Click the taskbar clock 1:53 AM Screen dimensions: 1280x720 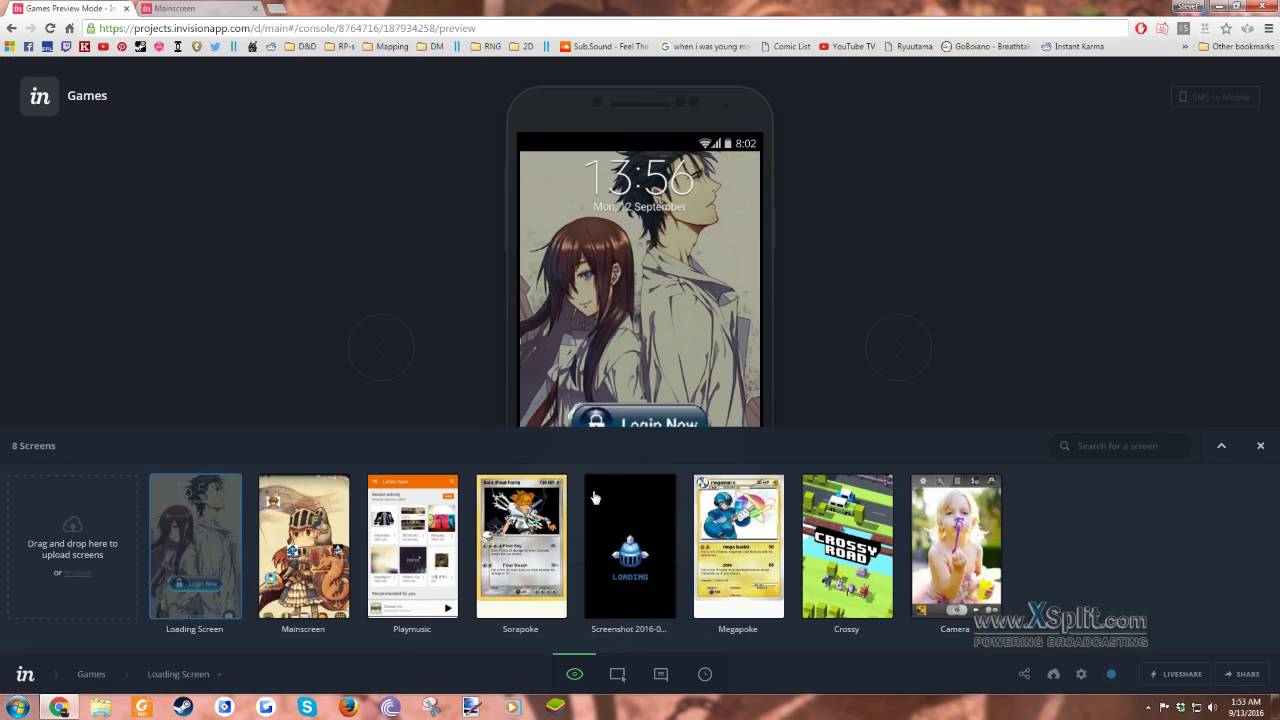click(x=1245, y=707)
